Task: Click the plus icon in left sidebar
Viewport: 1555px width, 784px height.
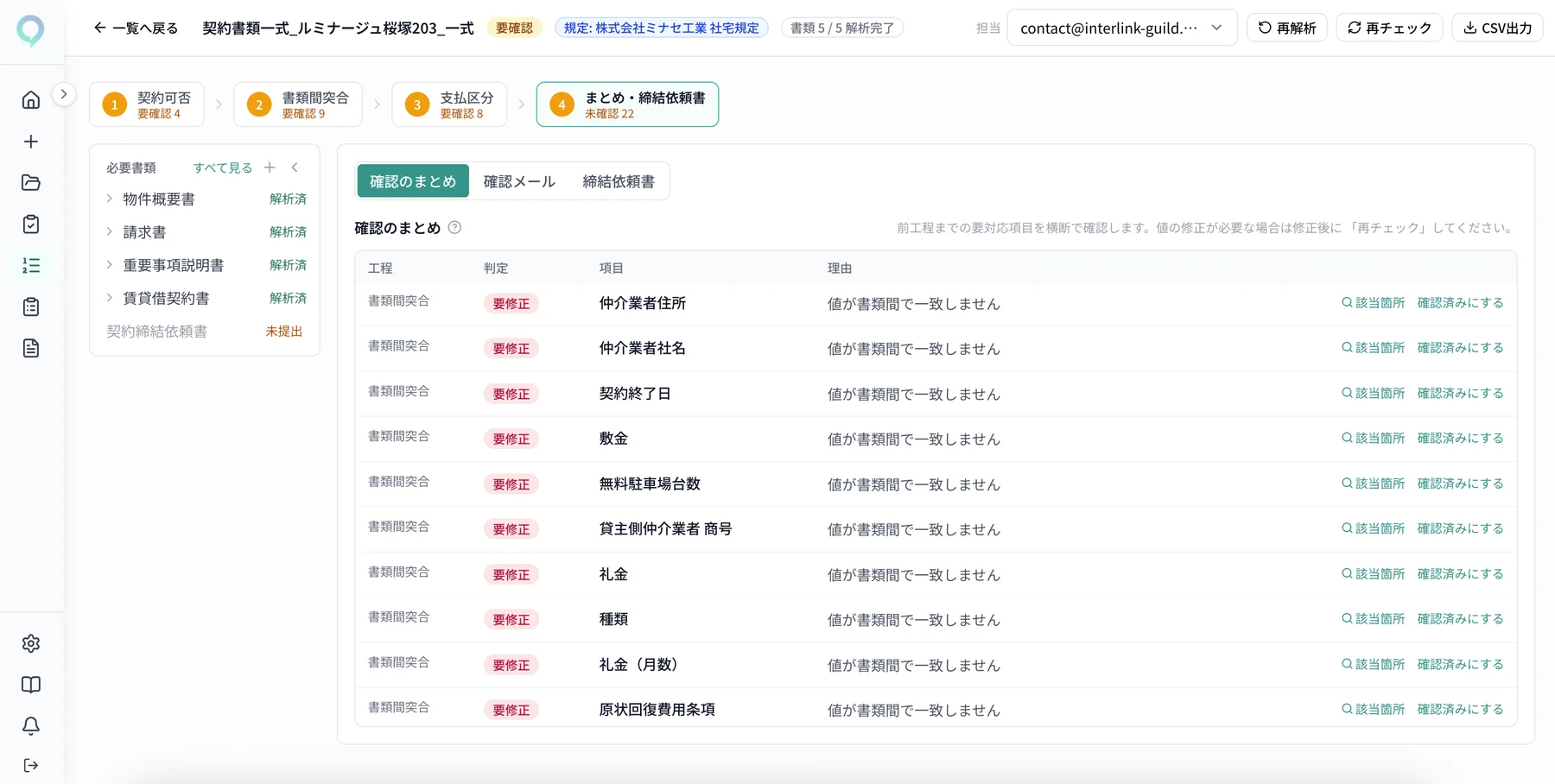Action: (x=31, y=142)
